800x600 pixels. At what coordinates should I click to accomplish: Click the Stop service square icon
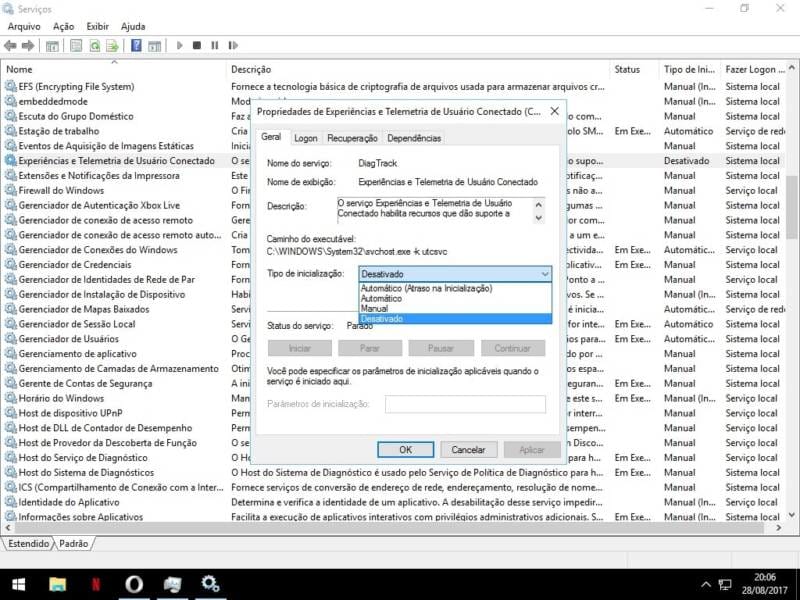click(x=197, y=45)
